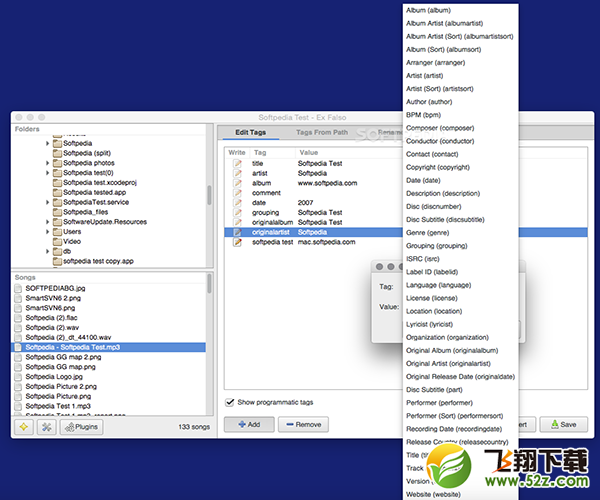Toggle Show programmatic tags checkbox
Image resolution: width=600 pixels, height=500 pixels.
pyautogui.click(x=230, y=402)
